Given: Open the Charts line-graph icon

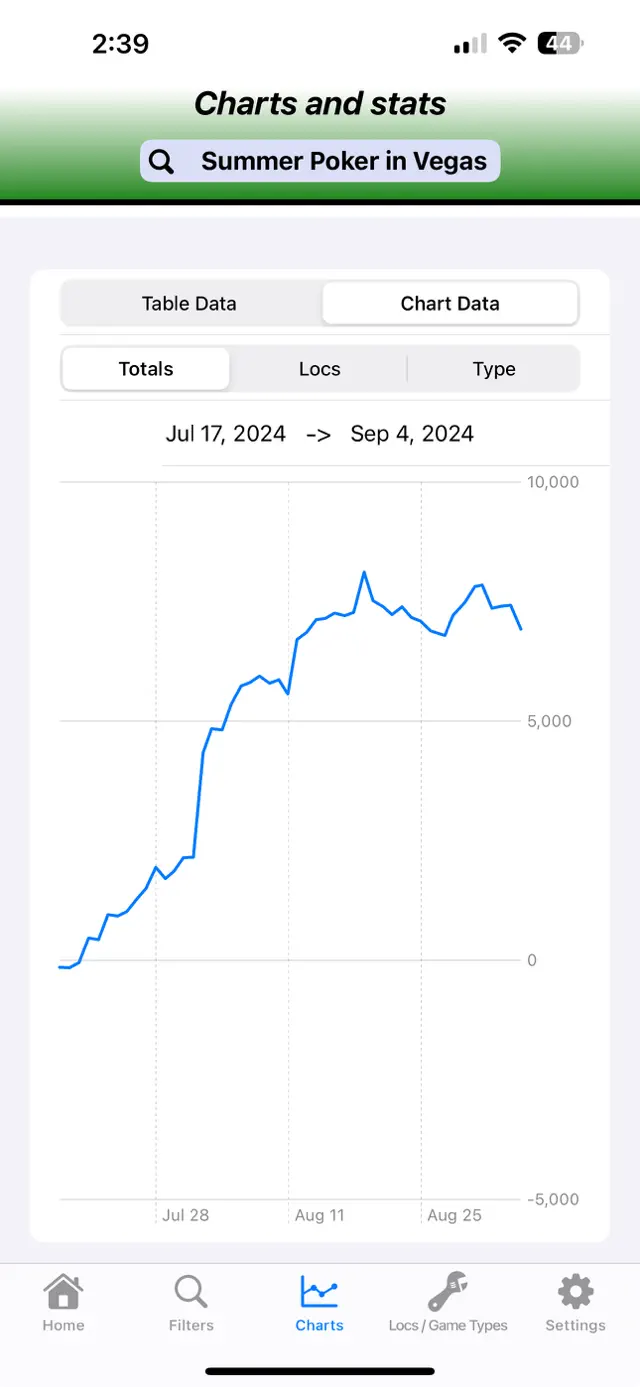Looking at the screenshot, I should pos(319,1292).
